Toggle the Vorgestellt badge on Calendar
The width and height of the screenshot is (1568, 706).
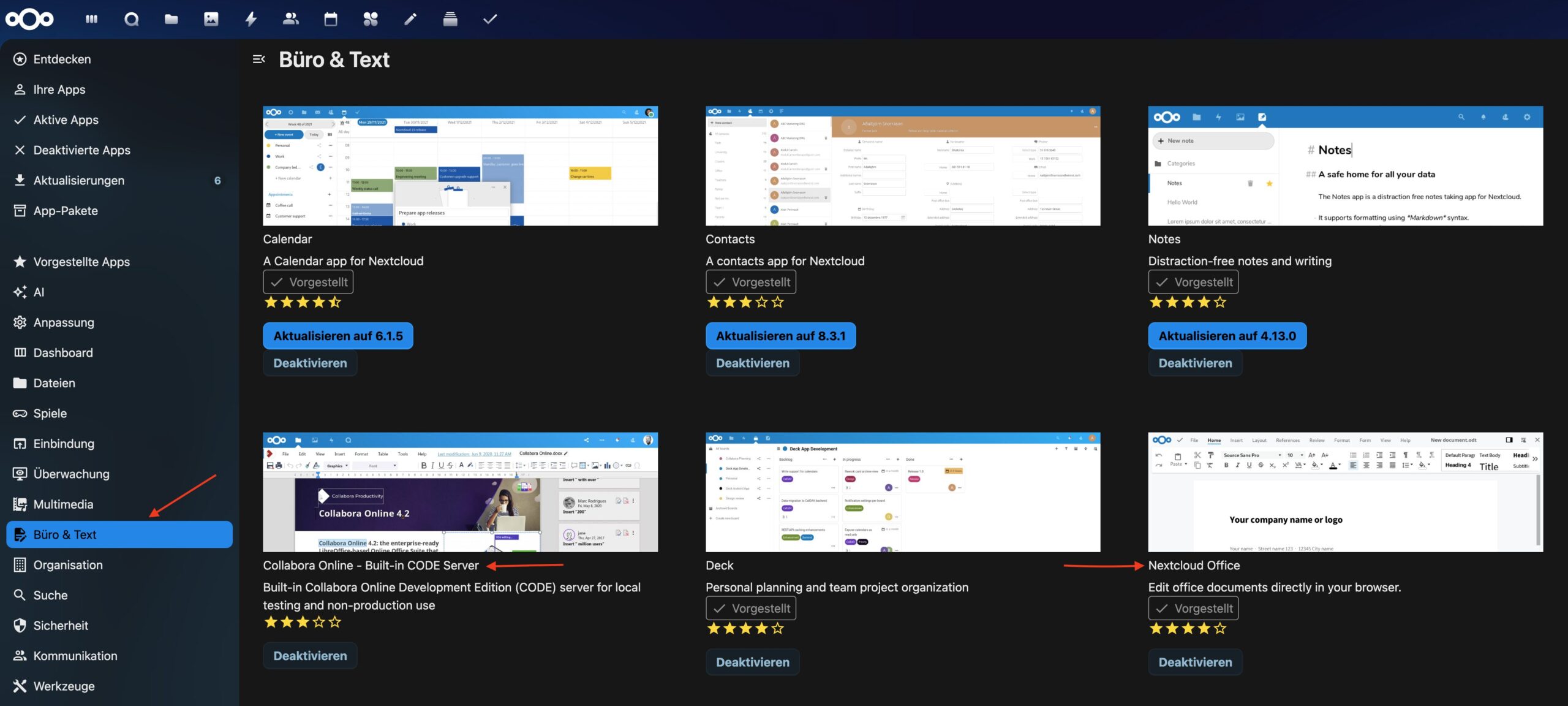308,281
